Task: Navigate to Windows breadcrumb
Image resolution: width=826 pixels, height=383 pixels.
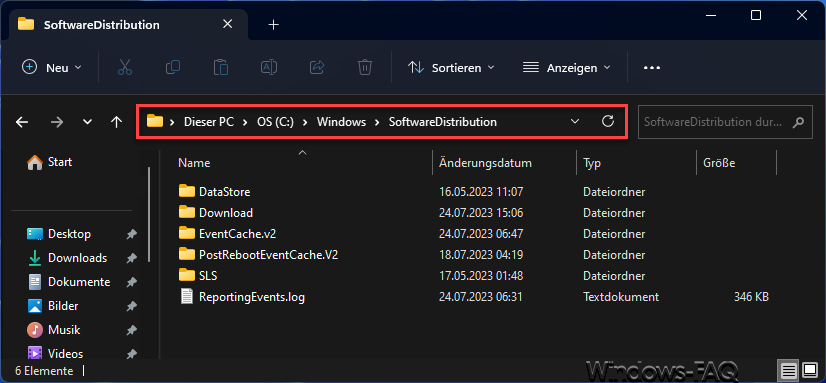Action: tap(341, 122)
